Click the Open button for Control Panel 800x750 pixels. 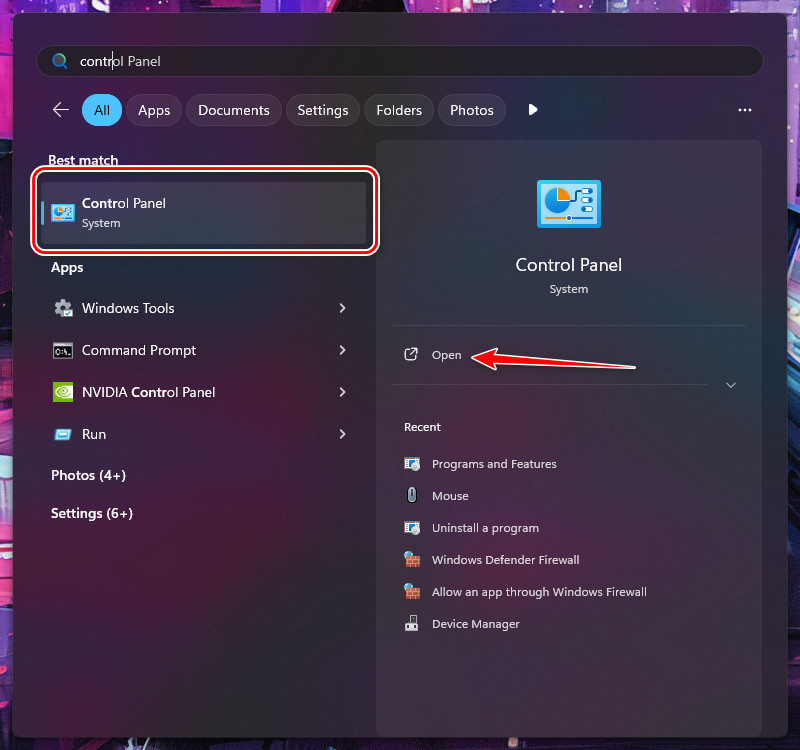446,355
